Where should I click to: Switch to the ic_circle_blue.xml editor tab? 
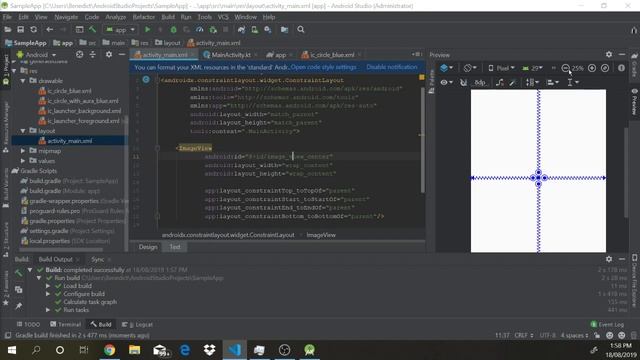[332, 55]
